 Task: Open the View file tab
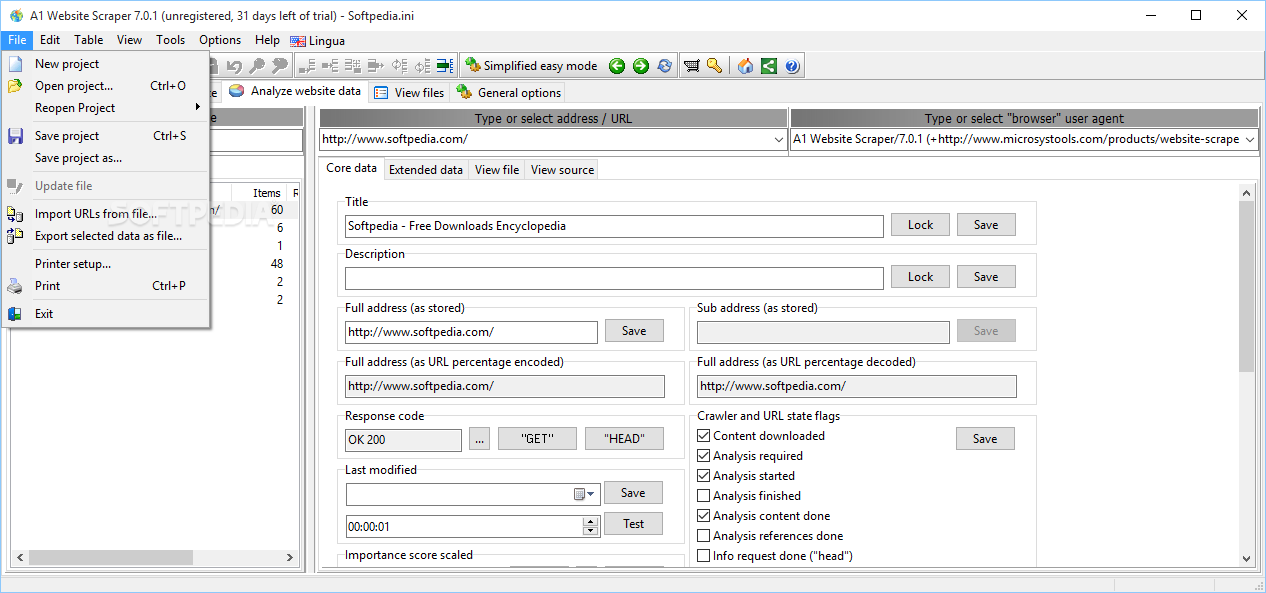(497, 170)
